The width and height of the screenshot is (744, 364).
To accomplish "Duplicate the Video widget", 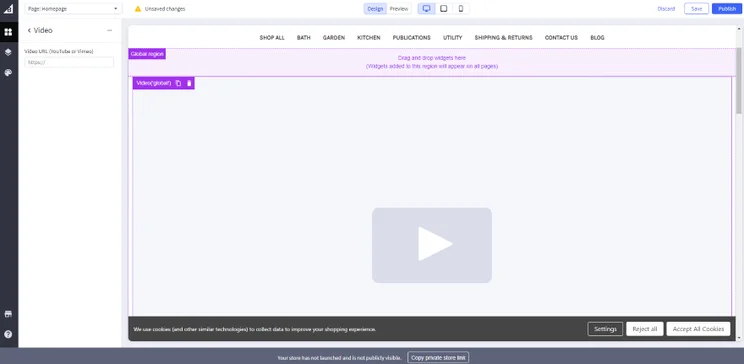I will coord(178,83).
